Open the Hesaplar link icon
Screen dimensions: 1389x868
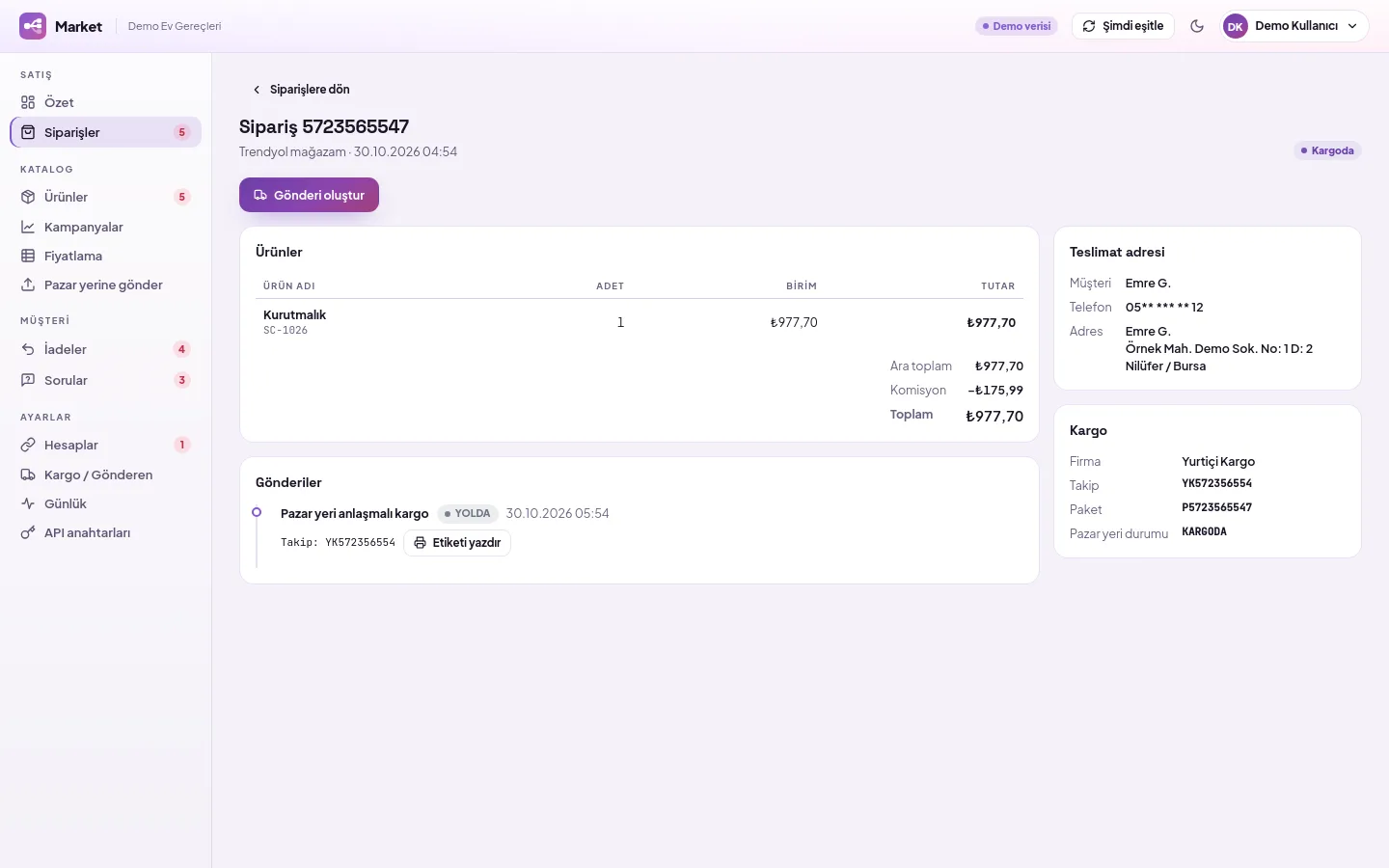click(28, 445)
